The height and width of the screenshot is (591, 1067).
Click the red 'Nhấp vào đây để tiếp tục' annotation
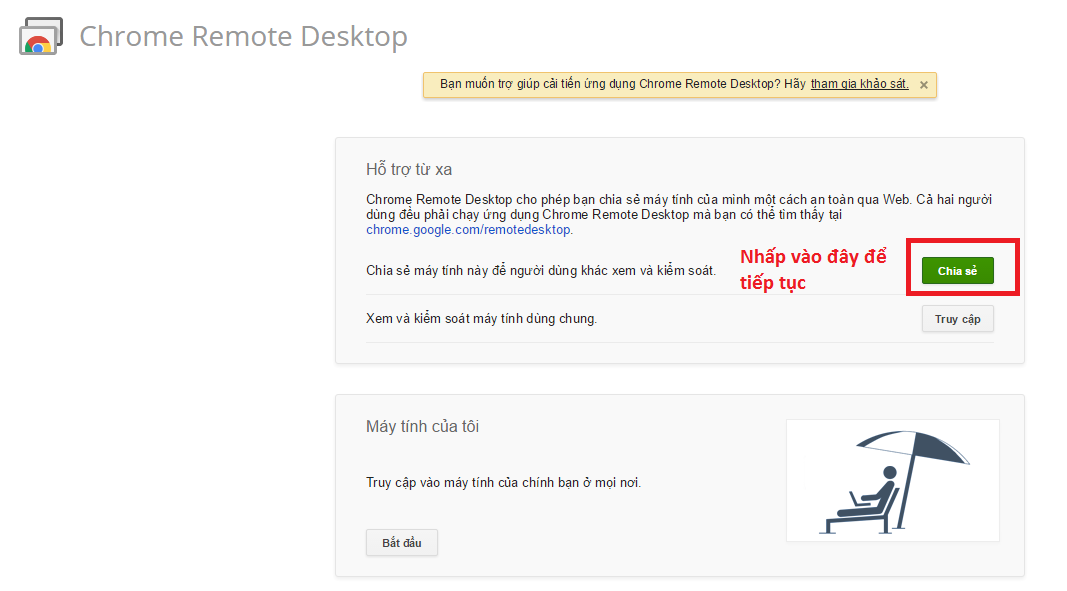813,270
